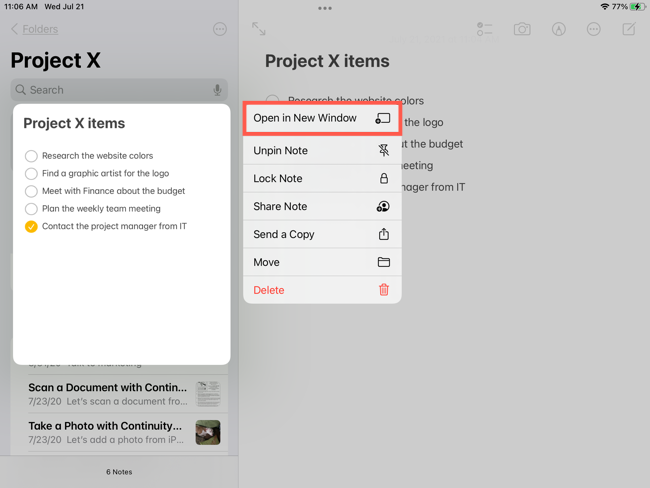Tap the checklist icon in the toolbar
650x488 pixels.
(x=485, y=30)
